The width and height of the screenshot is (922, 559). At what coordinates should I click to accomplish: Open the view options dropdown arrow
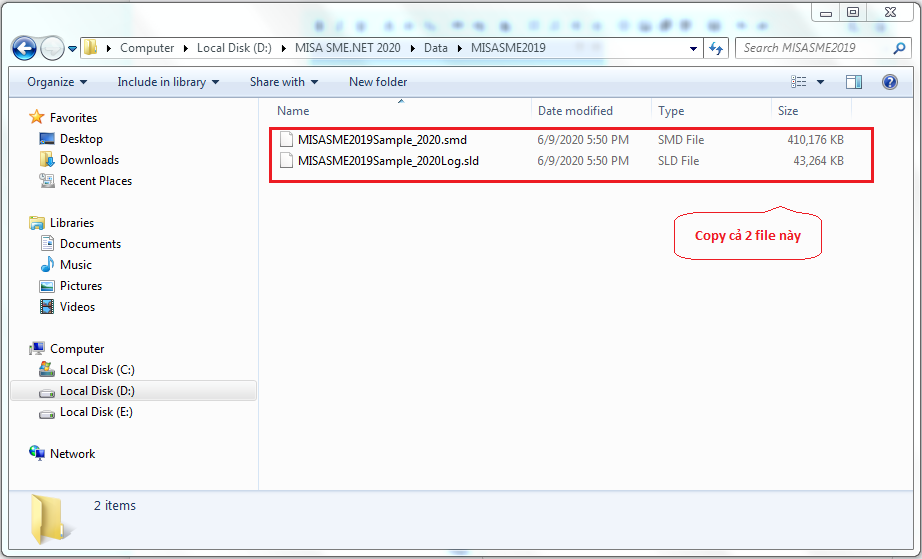click(x=820, y=82)
